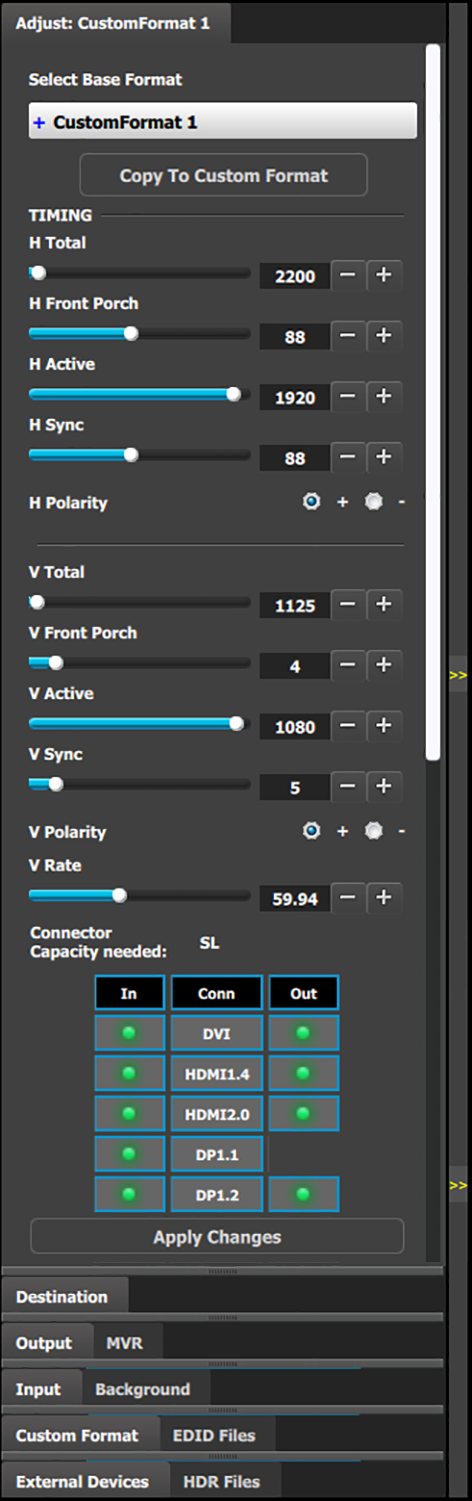Switch to the EDID Files tab
The height and width of the screenshot is (1501, 472).
pos(214,1435)
